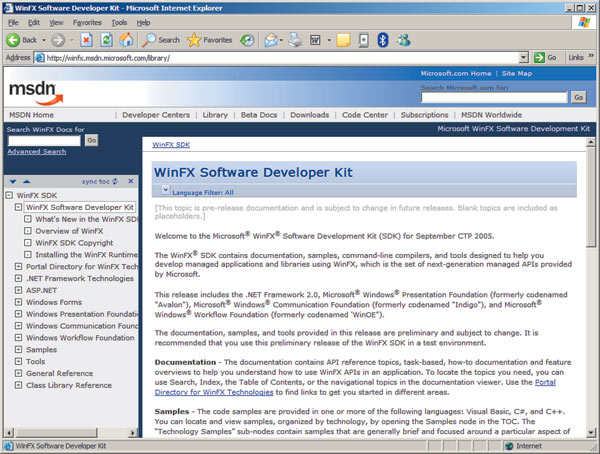
Task: Open the Advanced Search link
Action: [x=37, y=152]
